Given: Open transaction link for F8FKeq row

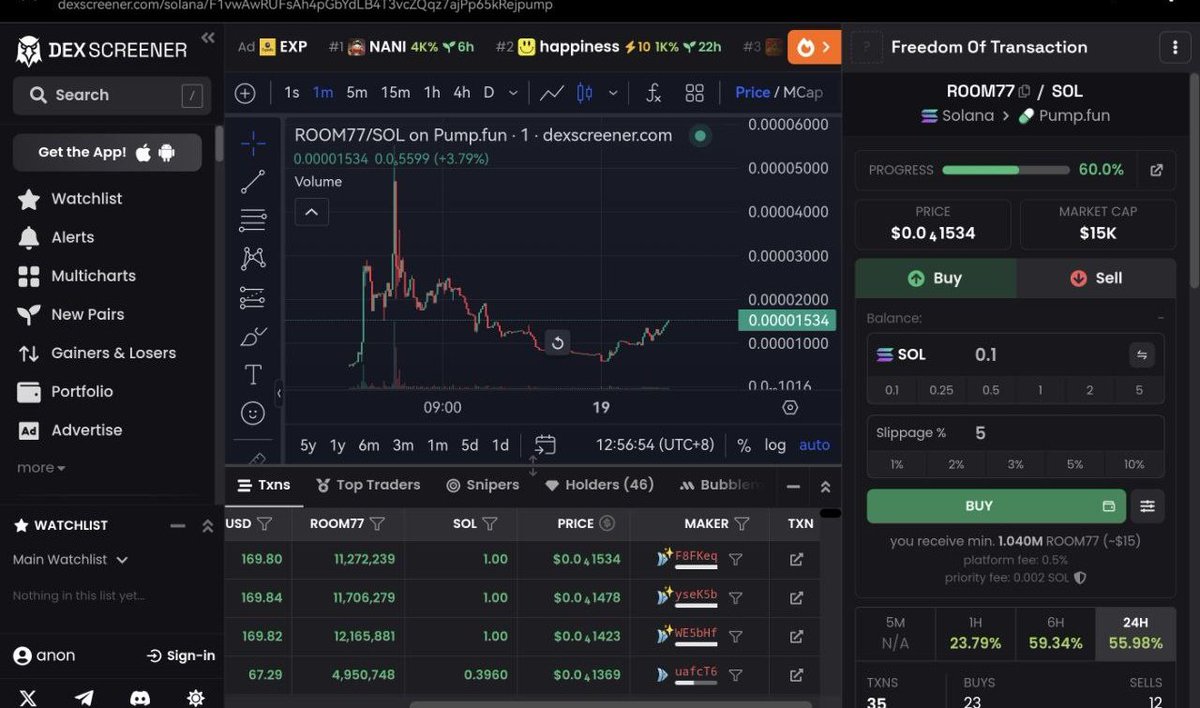Looking at the screenshot, I should point(796,560).
